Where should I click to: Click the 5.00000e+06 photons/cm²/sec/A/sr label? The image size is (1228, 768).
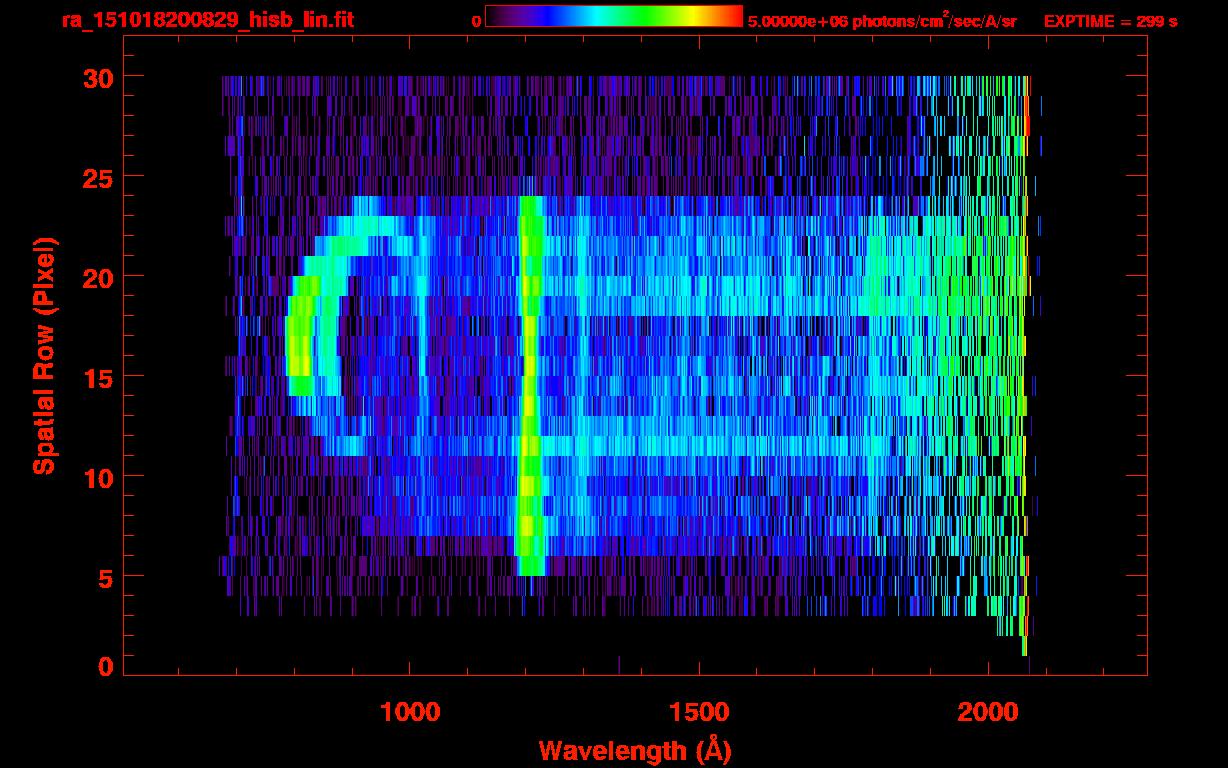click(x=882, y=20)
